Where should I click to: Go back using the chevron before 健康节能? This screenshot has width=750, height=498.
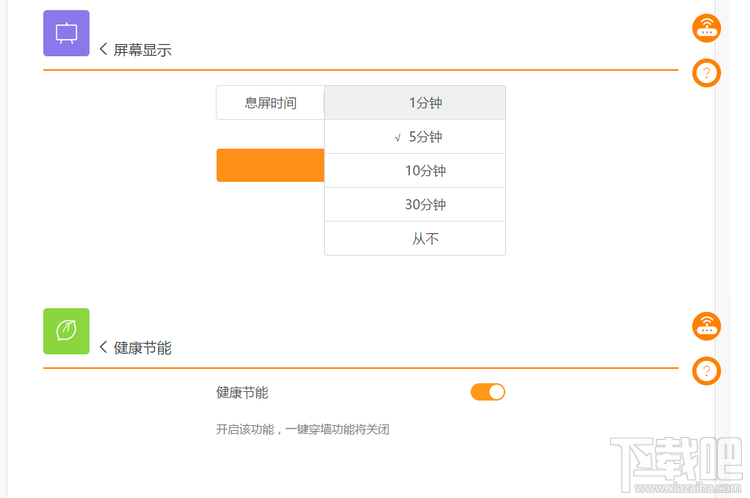point(103,347)
